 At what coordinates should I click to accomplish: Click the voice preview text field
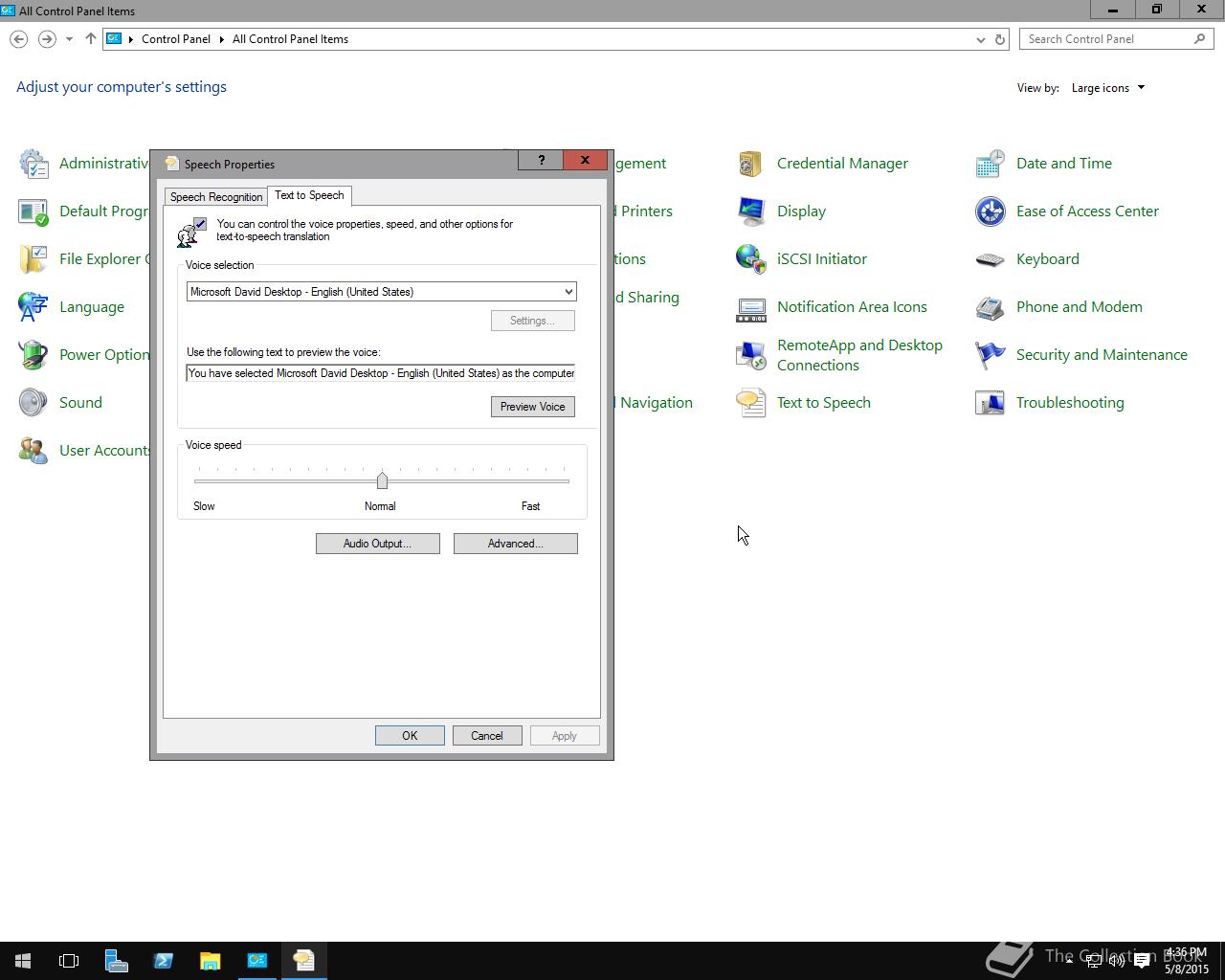(x=381, y=373)
